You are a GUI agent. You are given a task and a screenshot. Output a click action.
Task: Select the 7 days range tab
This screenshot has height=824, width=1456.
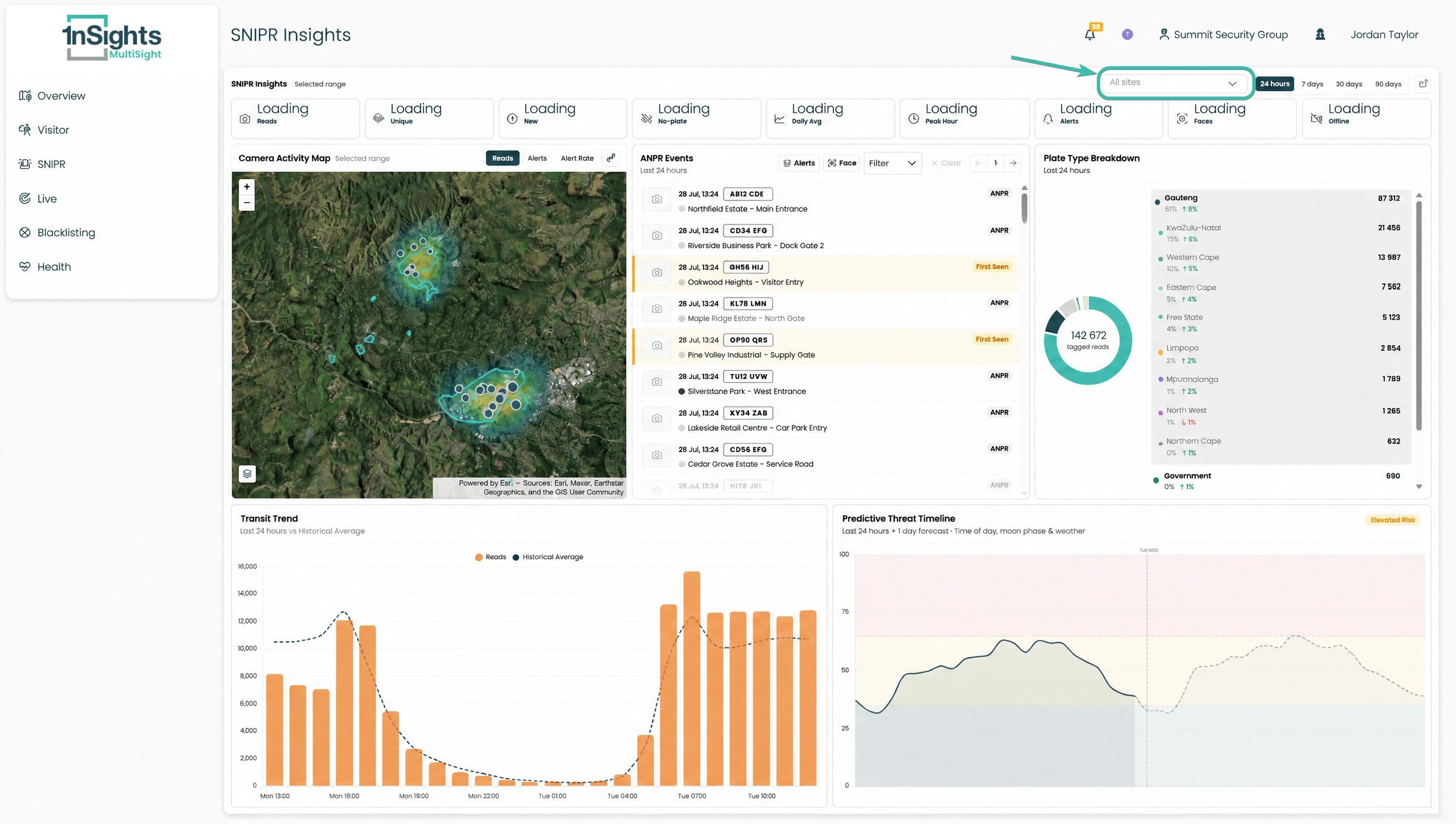click(1312, 84)
